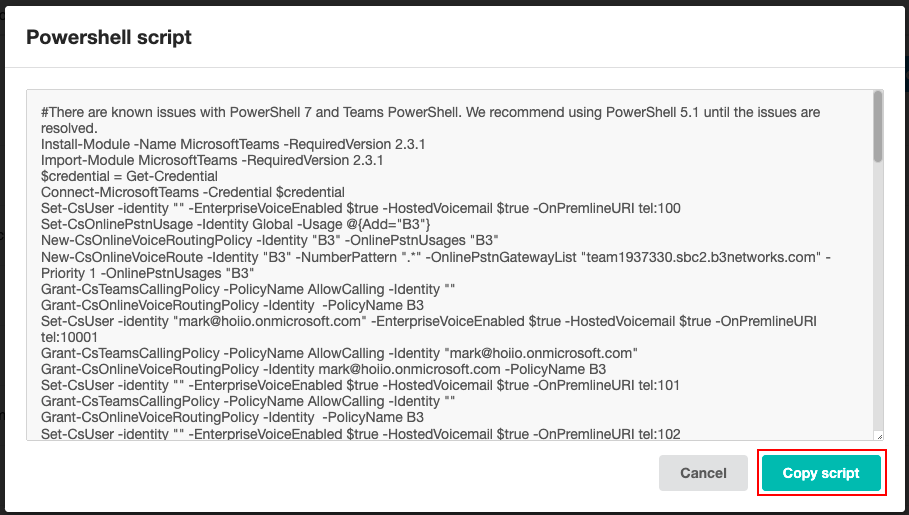This screenshot has height=515, width=909.
Task: Place cursor on the Import-Module MicrosoftTeams line
Action: click(212, 160)
